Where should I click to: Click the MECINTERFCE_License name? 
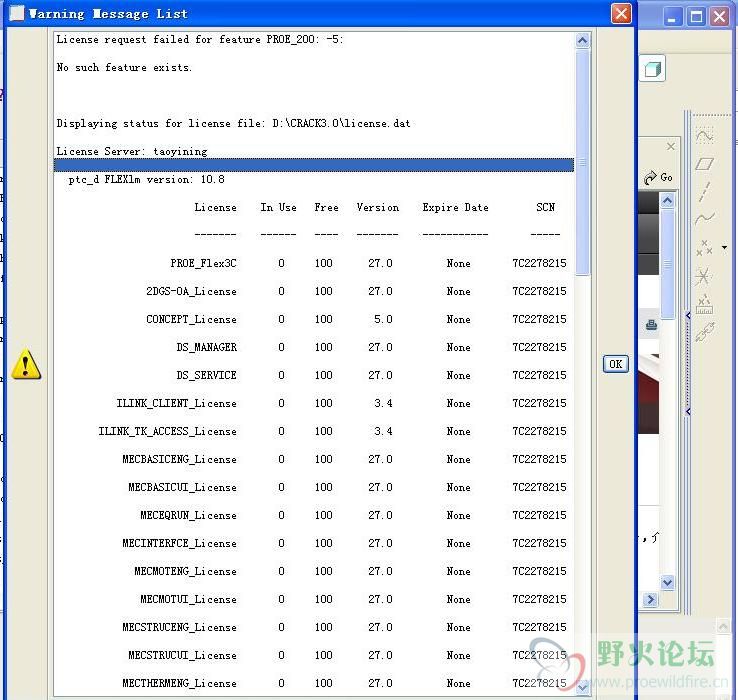click(179, 543)
